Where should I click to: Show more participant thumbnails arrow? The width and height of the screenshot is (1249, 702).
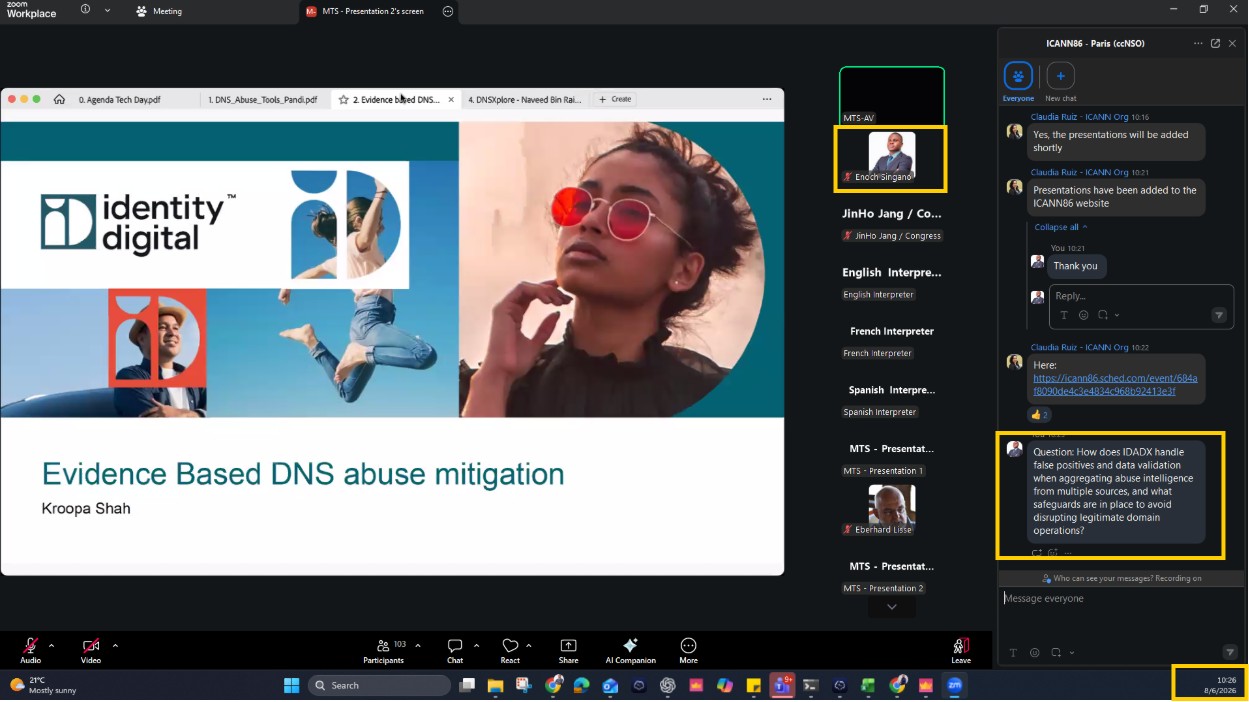point(891,606)
